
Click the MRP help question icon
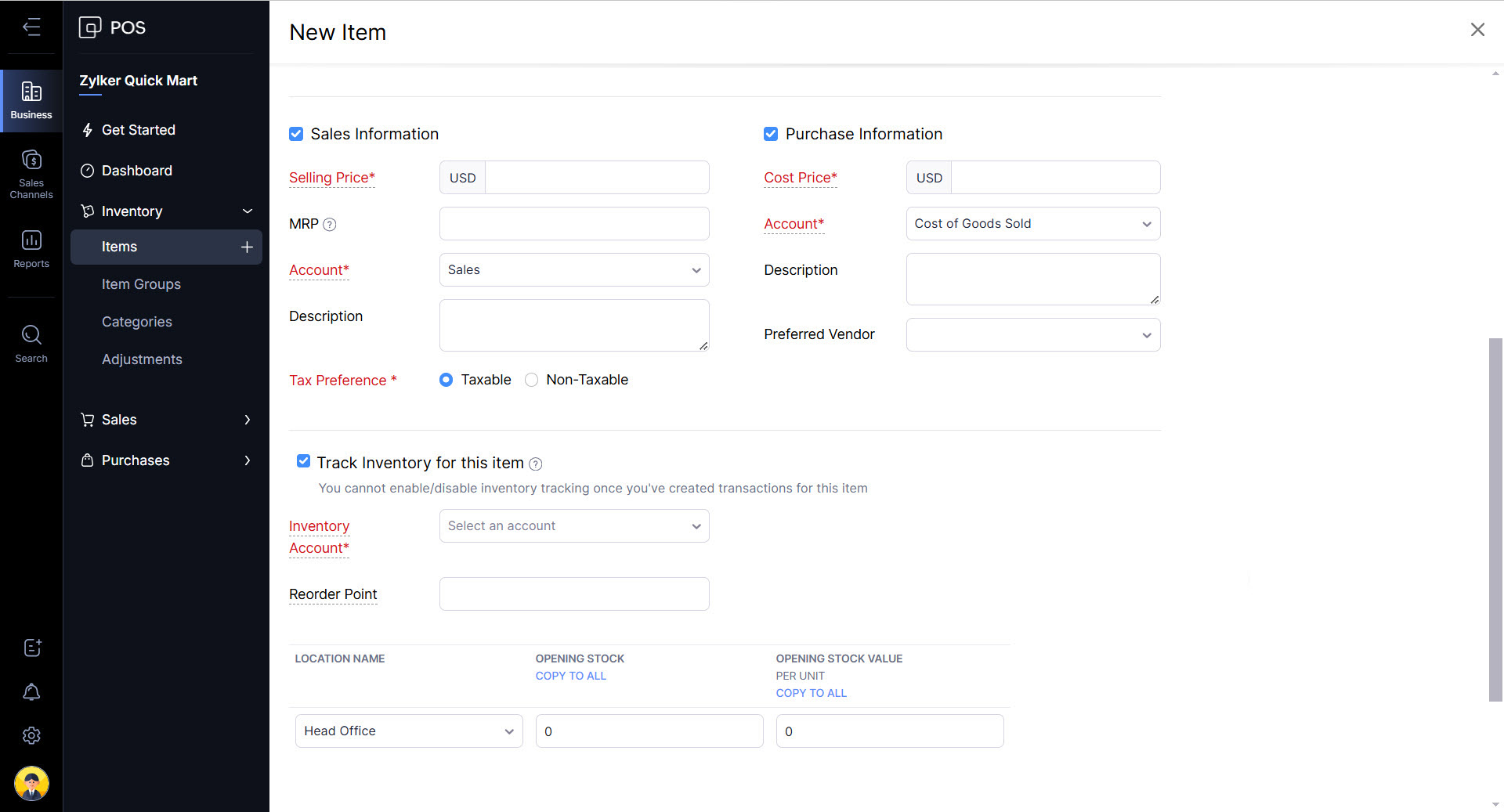pos(330,225)
